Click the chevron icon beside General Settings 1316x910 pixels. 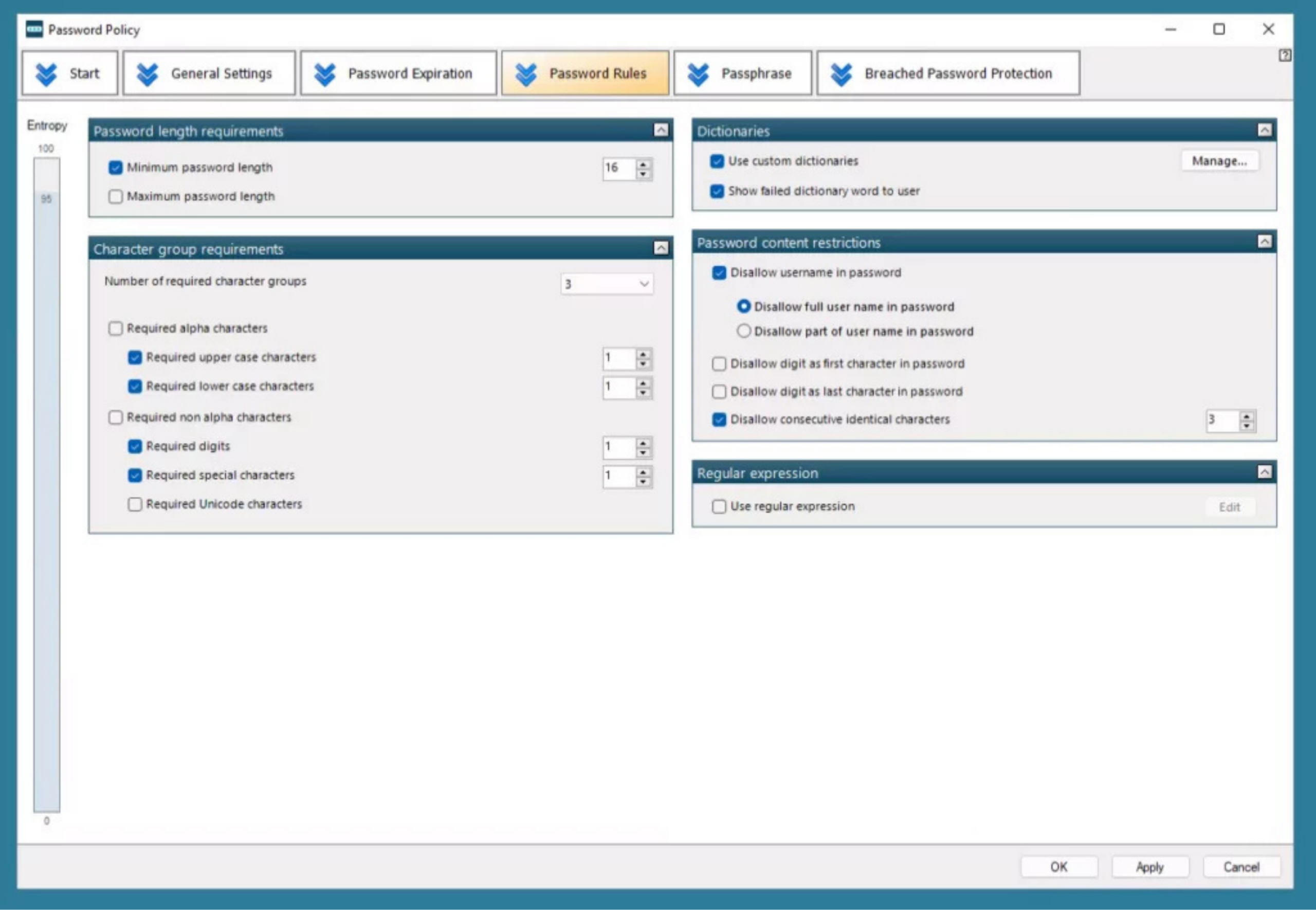pyautogui.click(x=148, y=72)
